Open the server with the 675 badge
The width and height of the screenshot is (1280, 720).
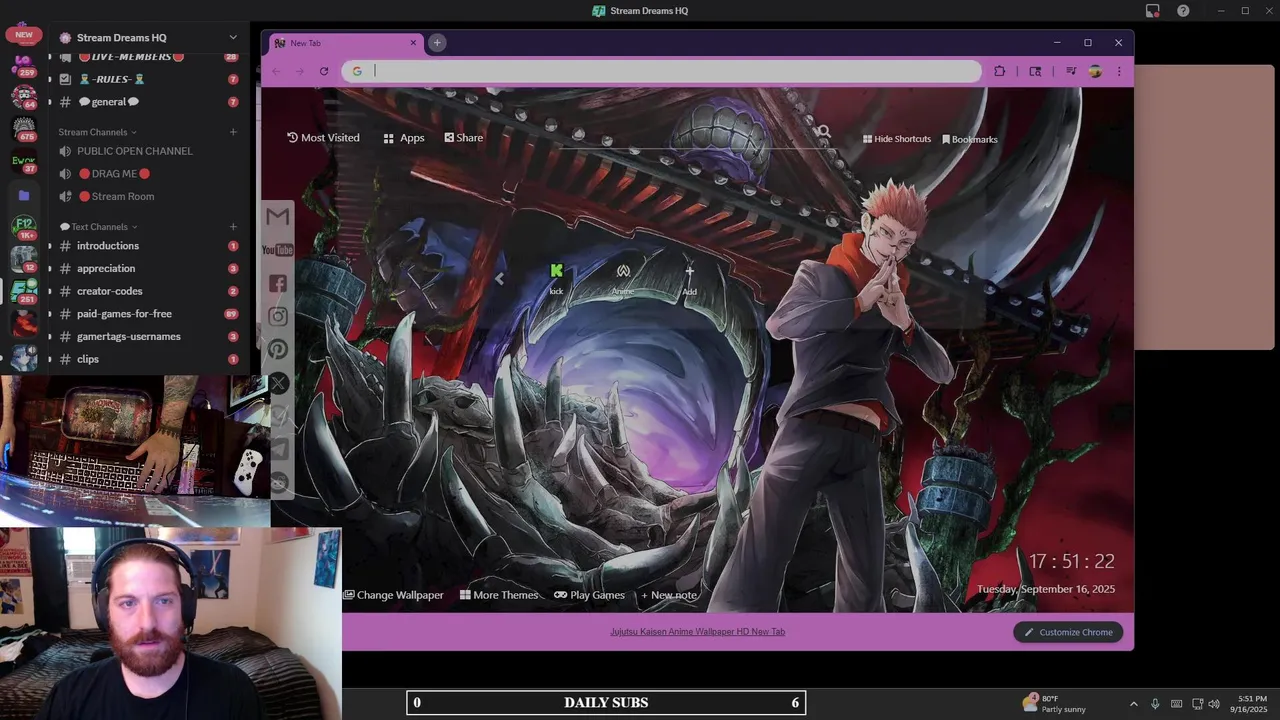(x=24, y=129)
